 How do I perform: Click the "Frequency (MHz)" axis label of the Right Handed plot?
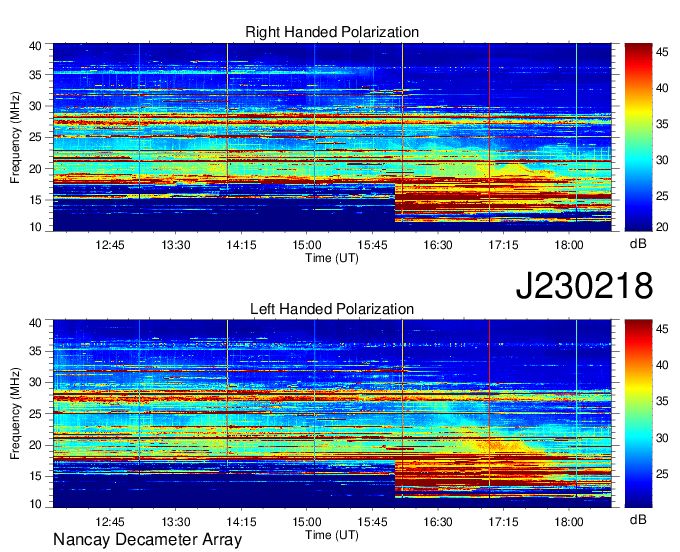tap(15, 137)
